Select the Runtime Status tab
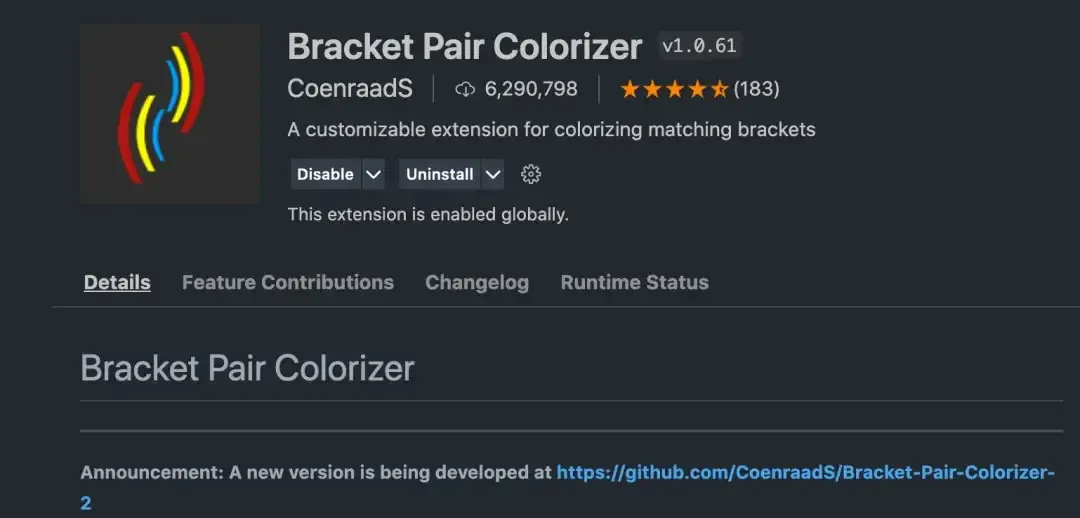Screen dimensions: 1080x518 [634, 282]
